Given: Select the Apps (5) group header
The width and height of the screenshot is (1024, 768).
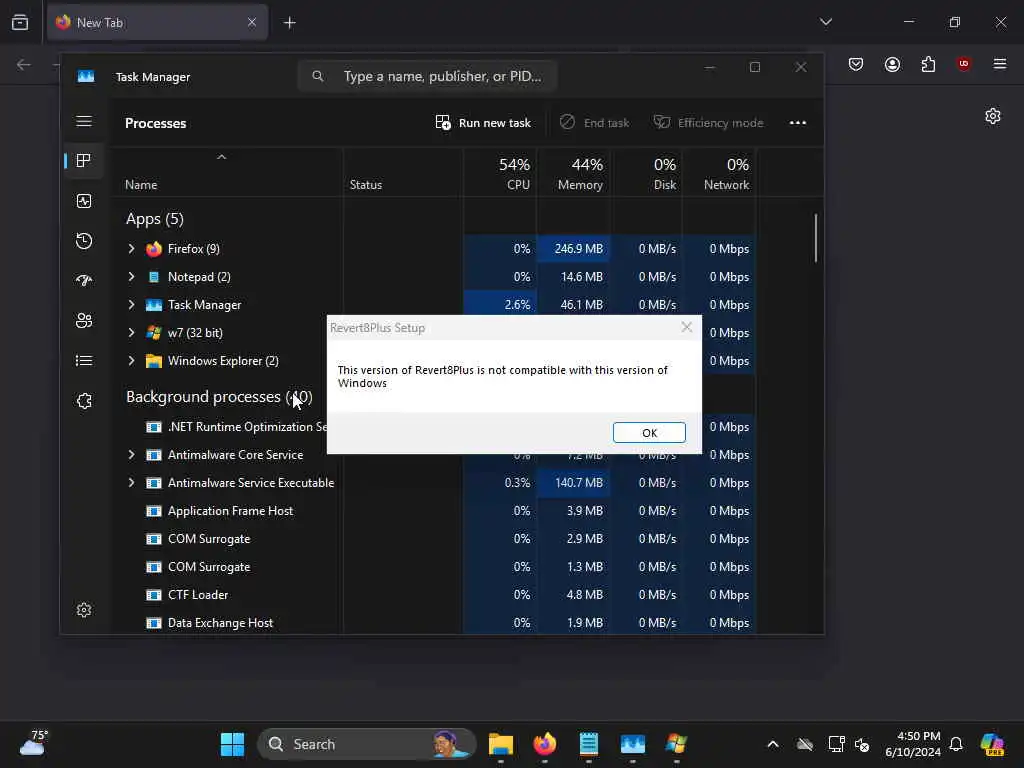Looking at the screenshot, I should (x=155, y=219).
